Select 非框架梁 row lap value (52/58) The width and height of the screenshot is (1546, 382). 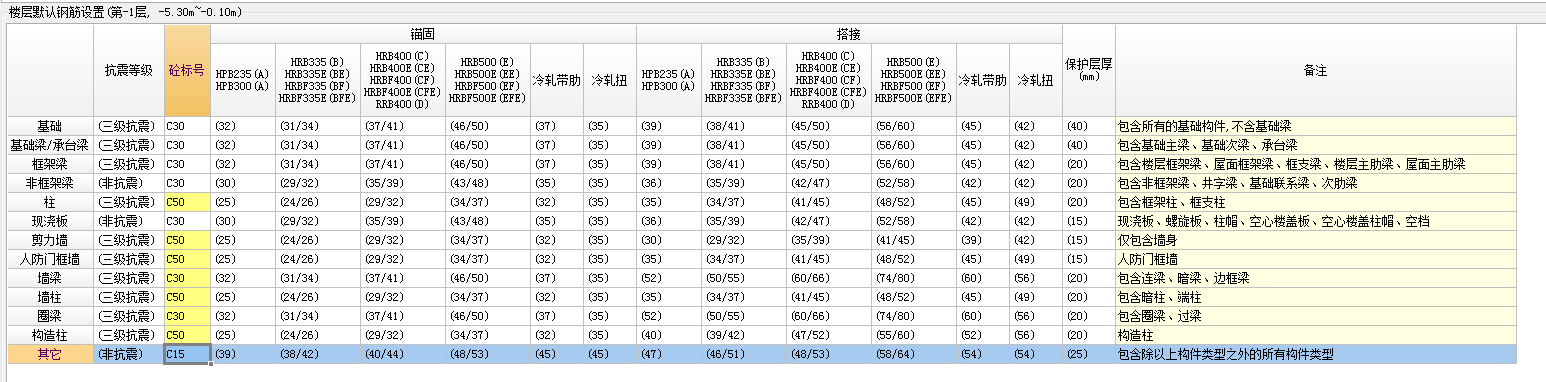[x=913, y=183]
